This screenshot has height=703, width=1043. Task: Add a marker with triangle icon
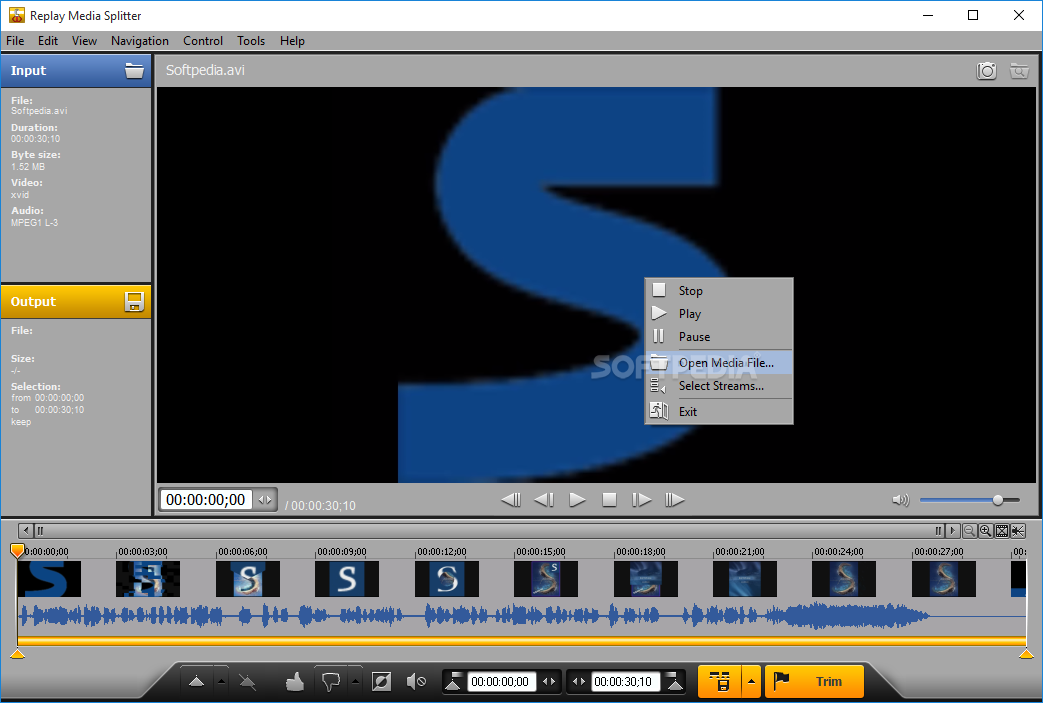196,681
